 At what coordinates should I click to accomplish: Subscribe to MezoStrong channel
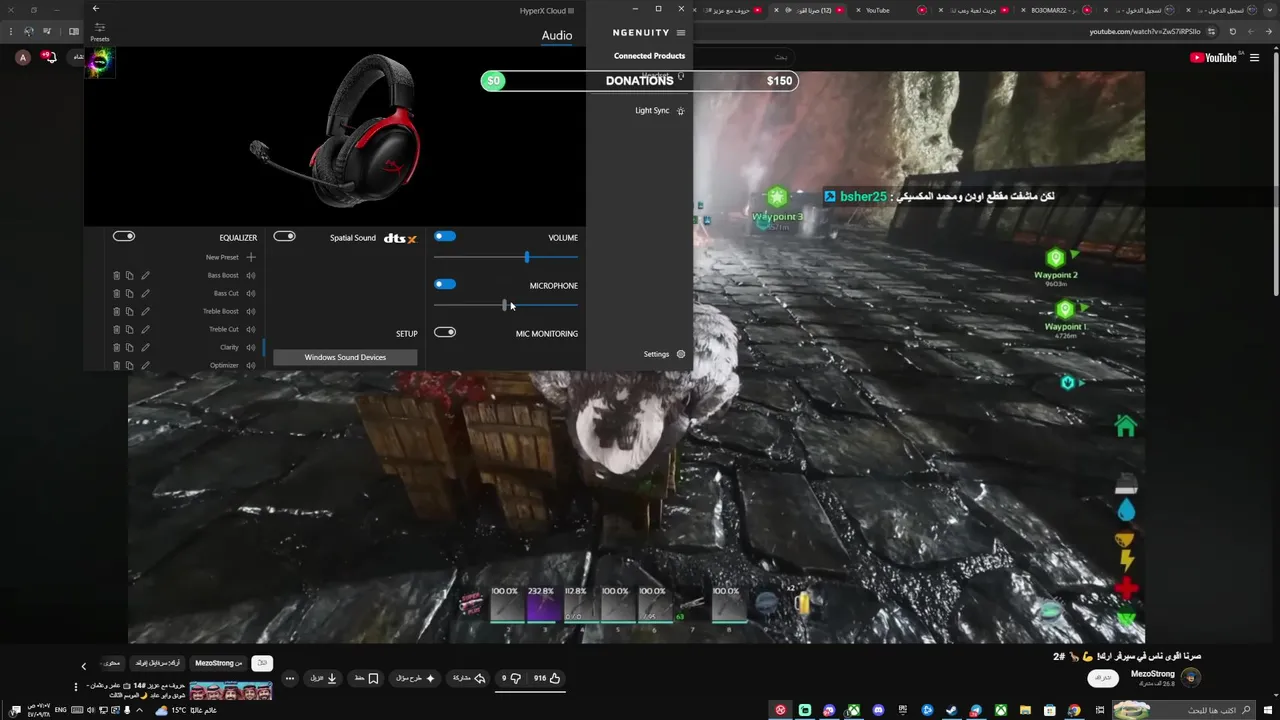(x=1102, y=678)
